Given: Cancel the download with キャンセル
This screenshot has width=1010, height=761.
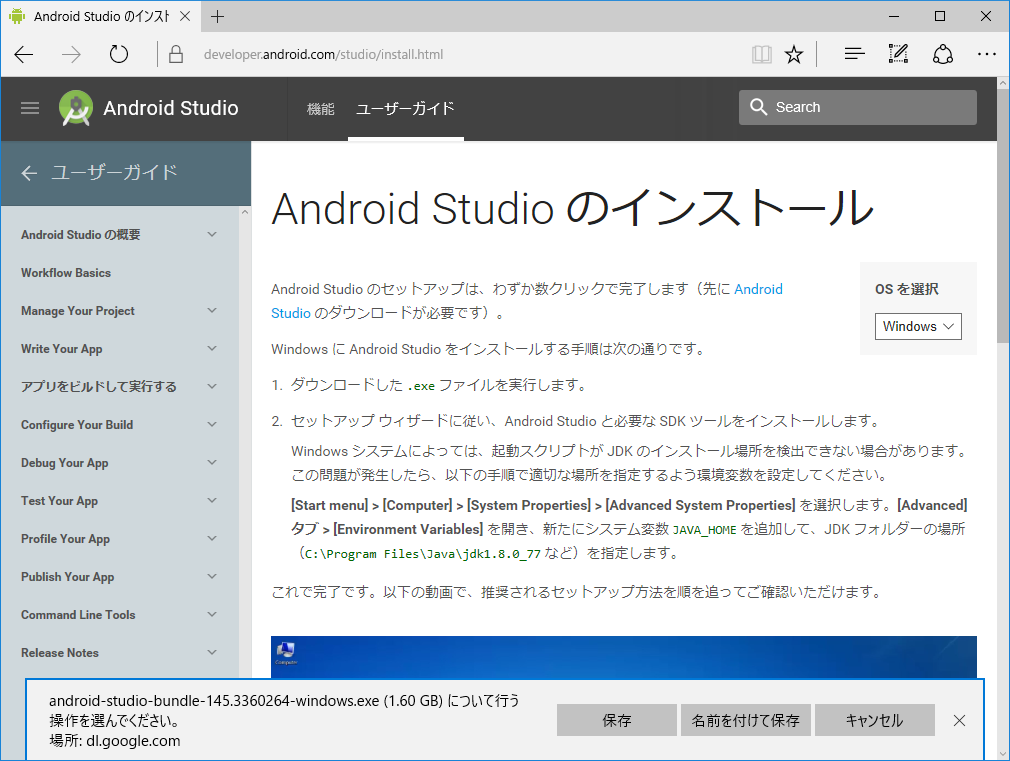Looking at the screenshot, I should 874,720.
